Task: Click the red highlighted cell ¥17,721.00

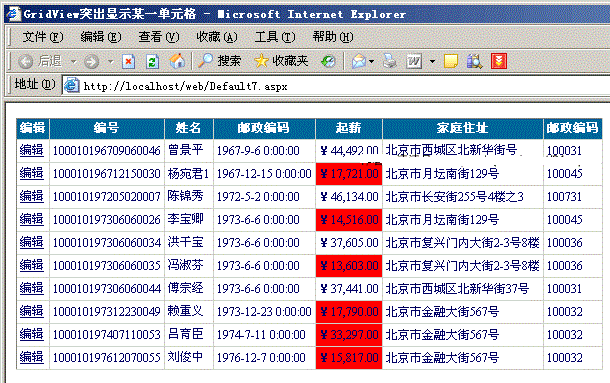Action: [x=349, y=174]
